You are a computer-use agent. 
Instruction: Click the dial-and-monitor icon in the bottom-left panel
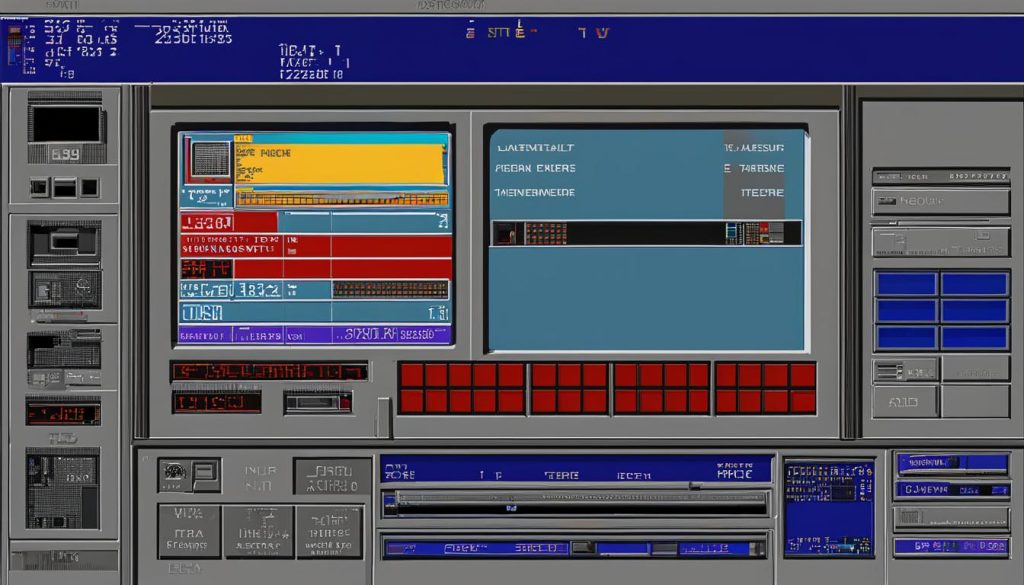(189, 475)
